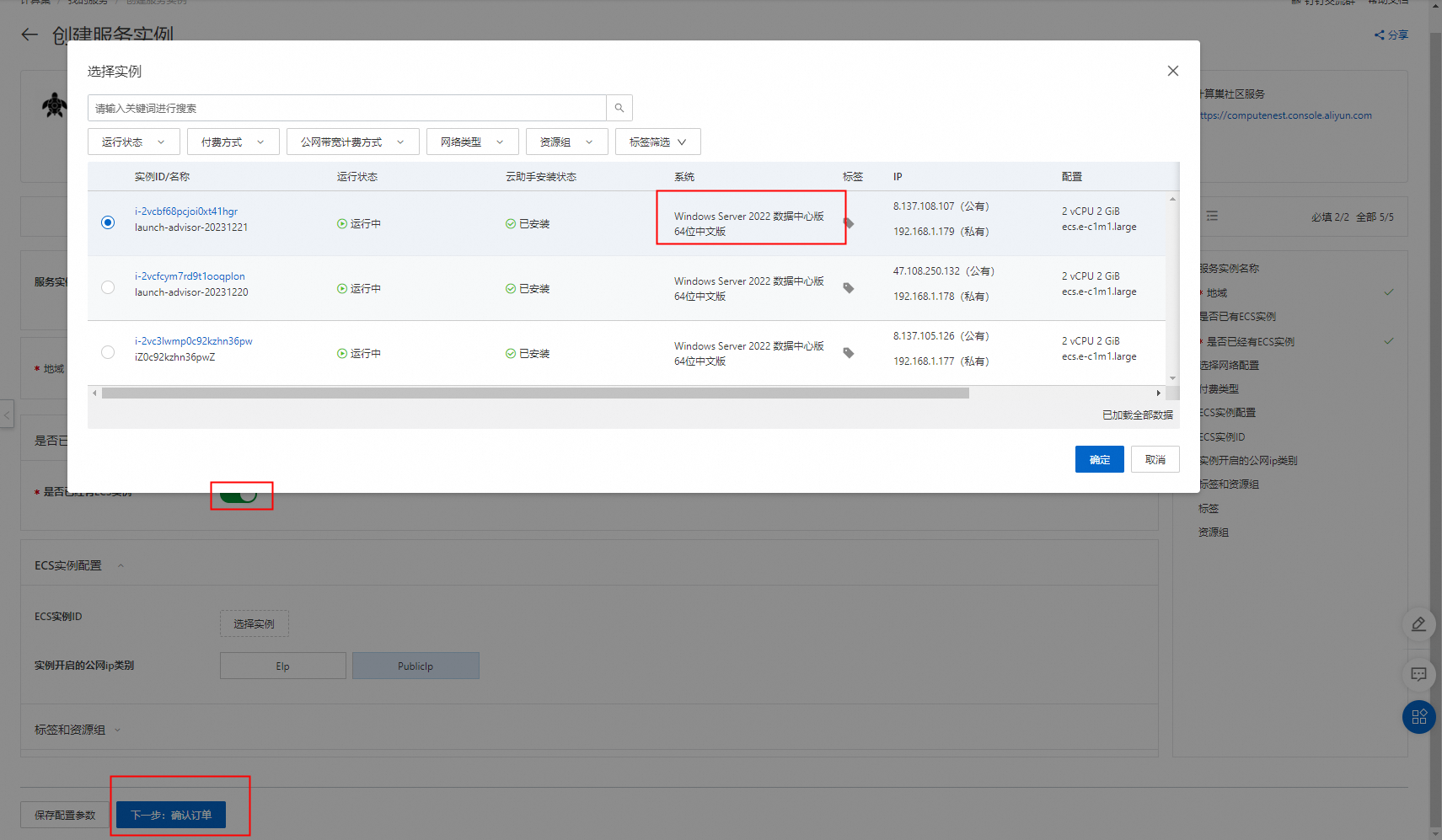Click the table's horizontal scrollbar thumb

[535, 393]
